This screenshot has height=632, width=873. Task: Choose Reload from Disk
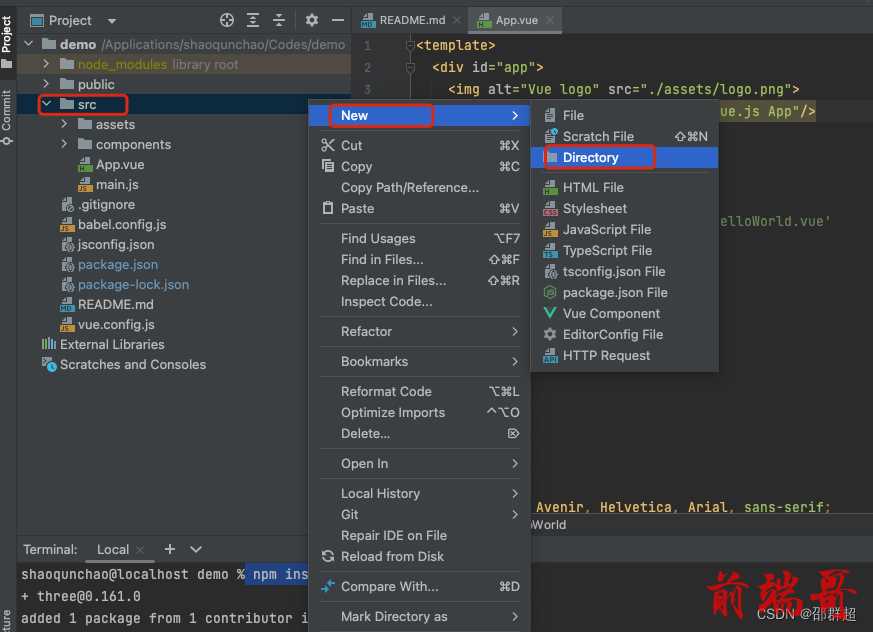tap(419, 557)
